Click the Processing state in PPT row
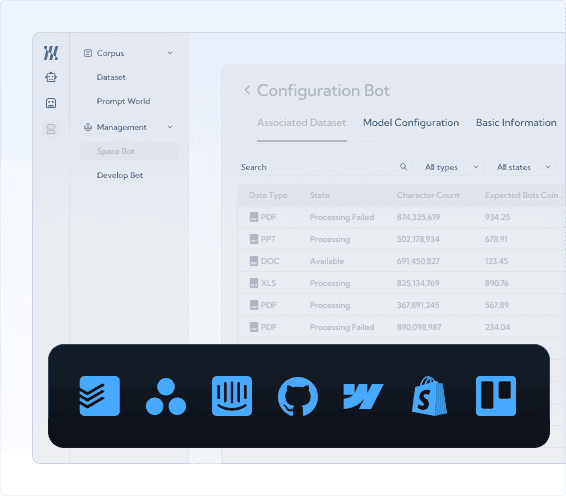The width and height of the screenshot is (566, 496). (x=330, y=239)
